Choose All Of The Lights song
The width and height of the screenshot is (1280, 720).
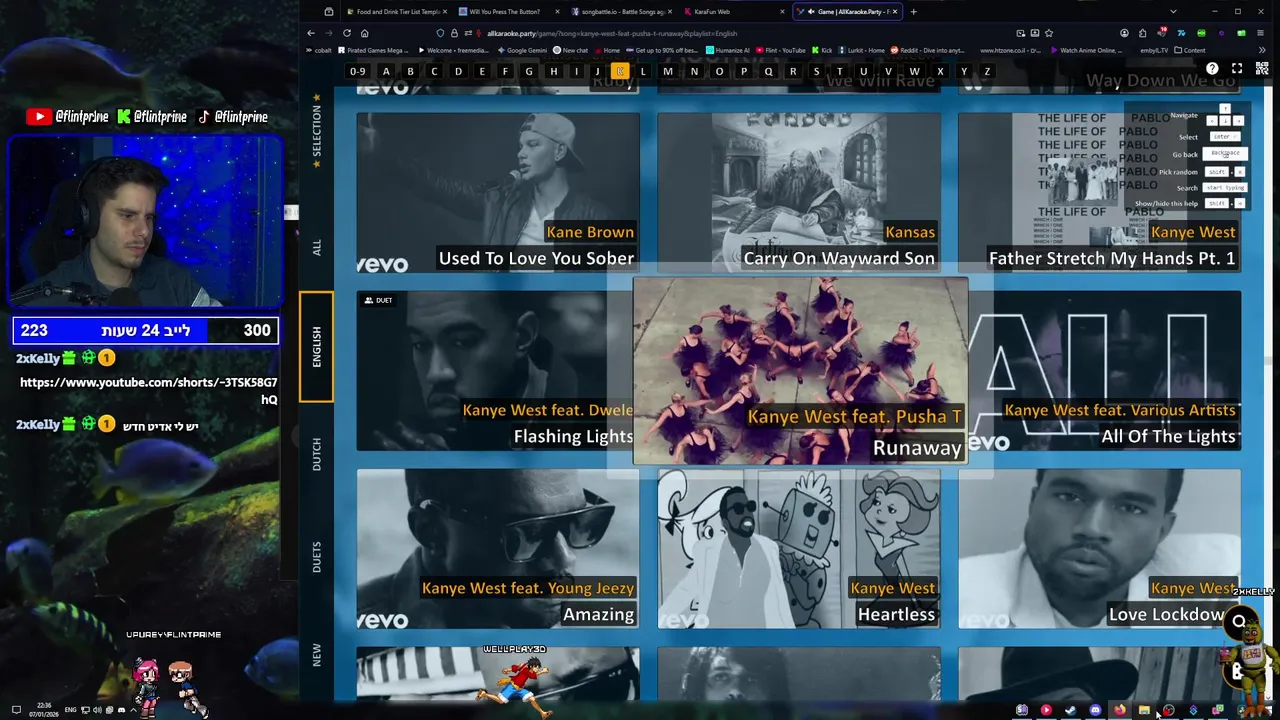pyautogui.click(x=1104, y=371)
